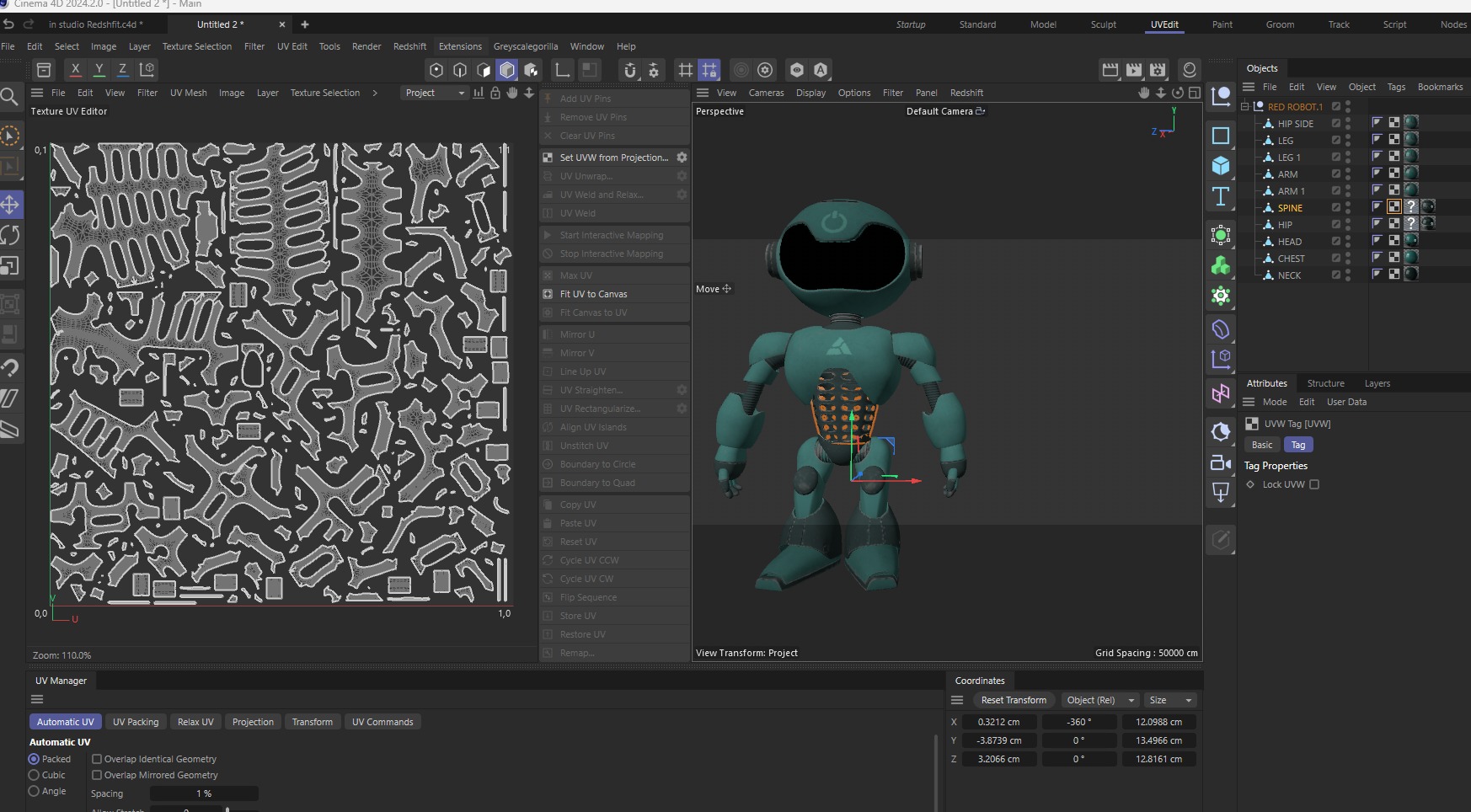The image size is (1471, 812).
Task: Click the viewport pan hand icon
Action: tap(1143, 93)
